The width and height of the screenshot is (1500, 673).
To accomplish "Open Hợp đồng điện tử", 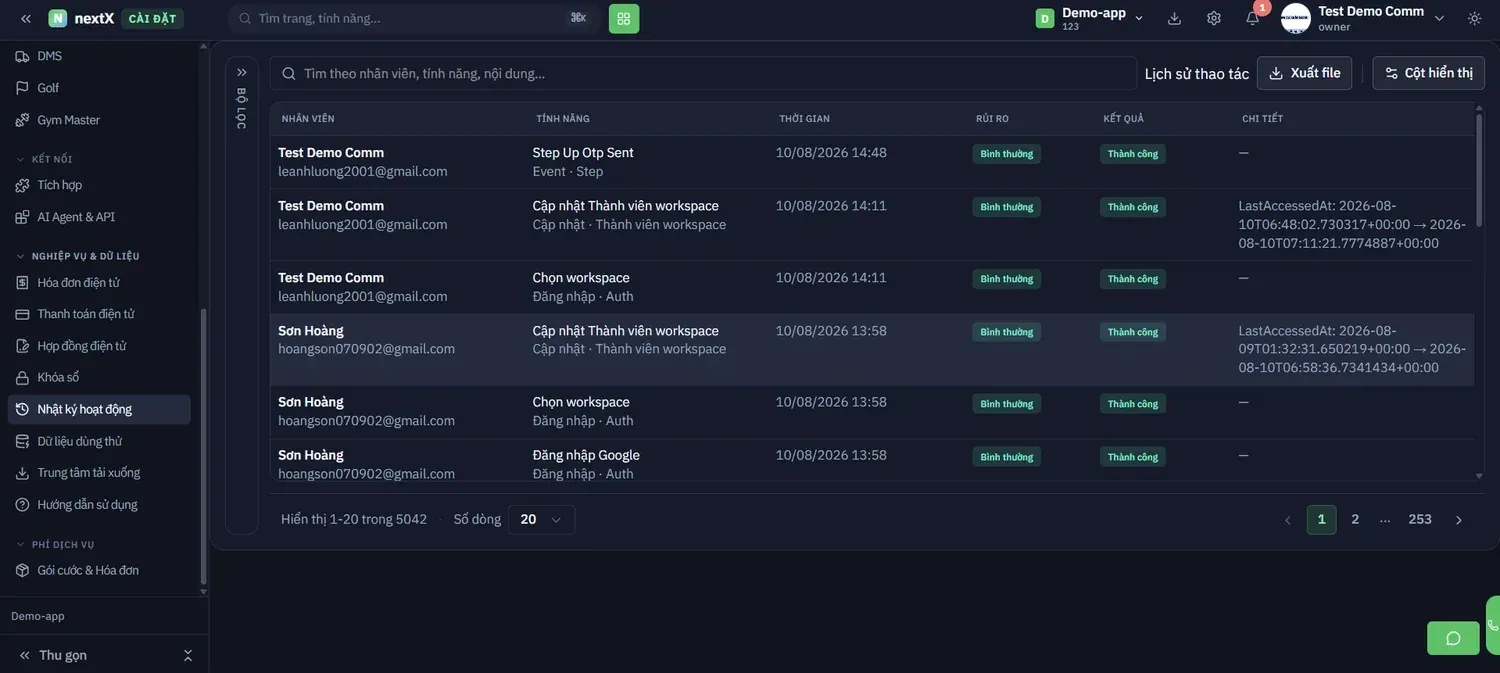I will pyautogui.click(x=99, y=346).
